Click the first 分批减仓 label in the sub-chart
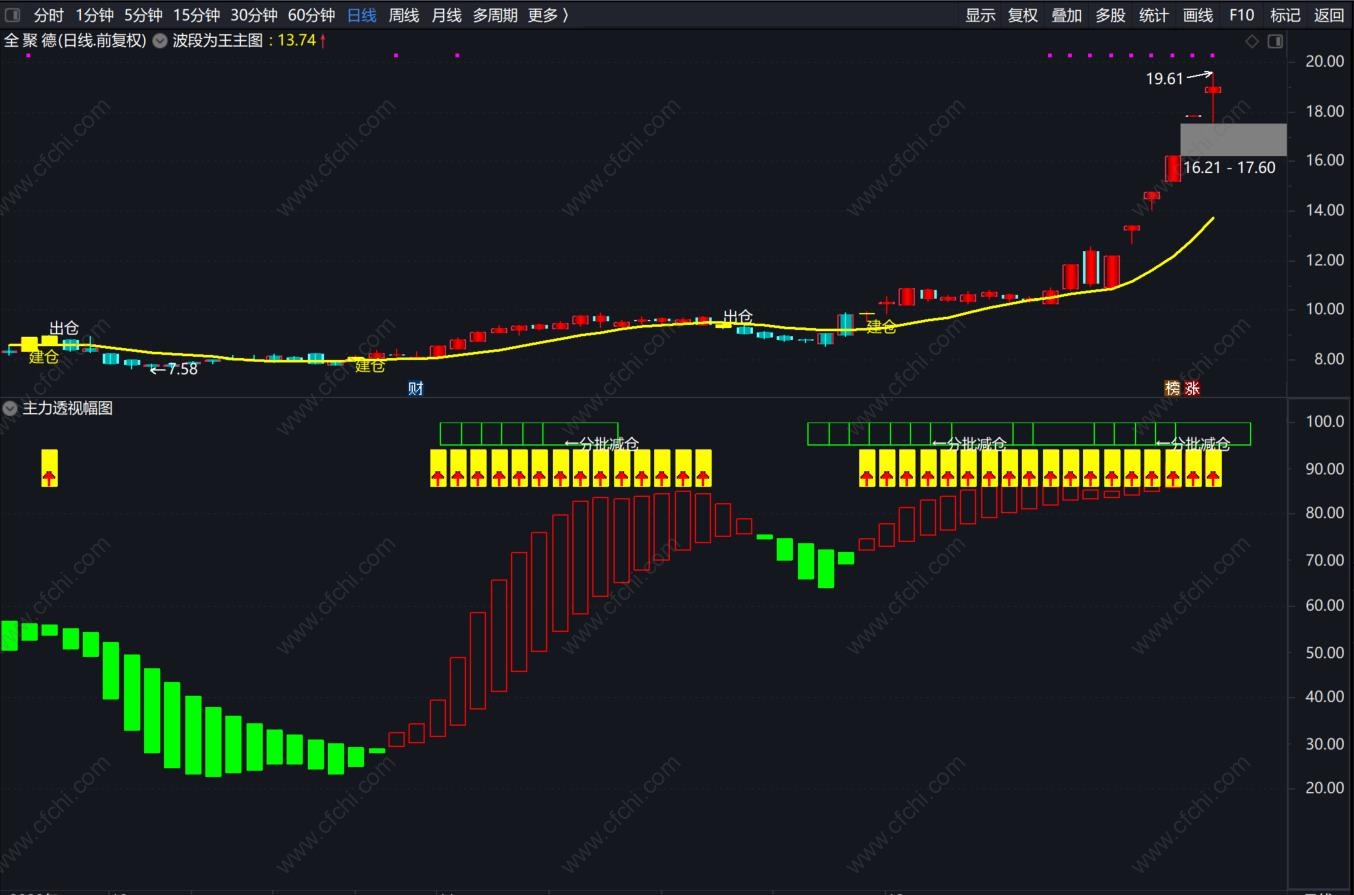Viewport: 1354px width, 895px height. [601, 444]
